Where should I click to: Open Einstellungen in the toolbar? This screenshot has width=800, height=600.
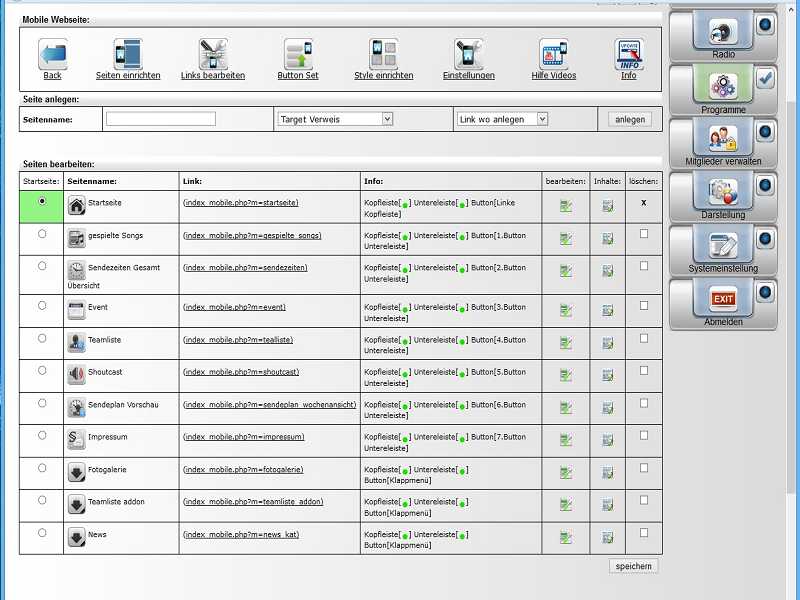(x=469, y=54)
